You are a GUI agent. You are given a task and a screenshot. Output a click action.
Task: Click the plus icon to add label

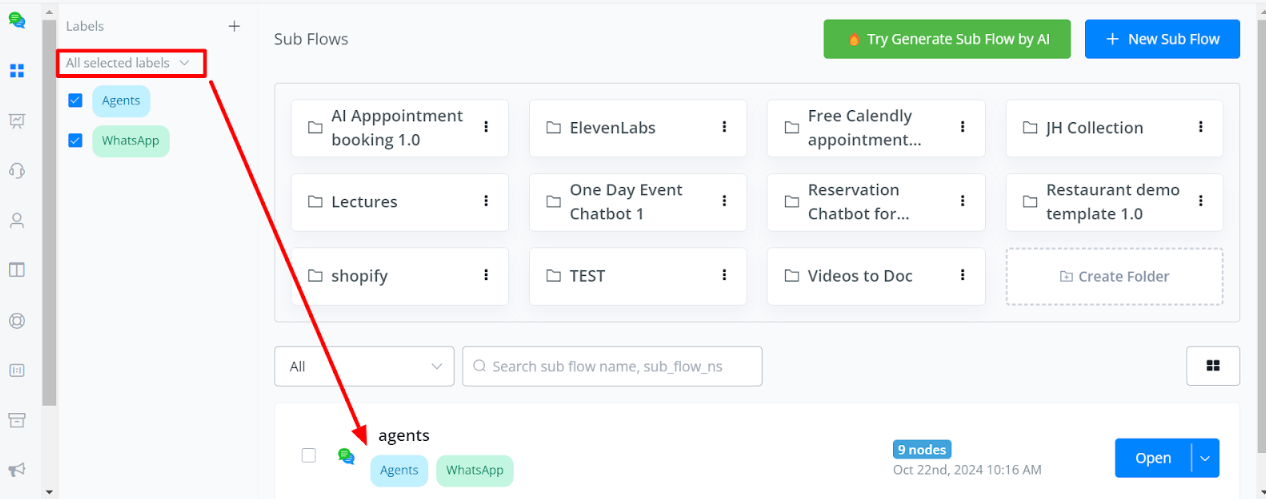pyautogui.click(x=234, y=26)
